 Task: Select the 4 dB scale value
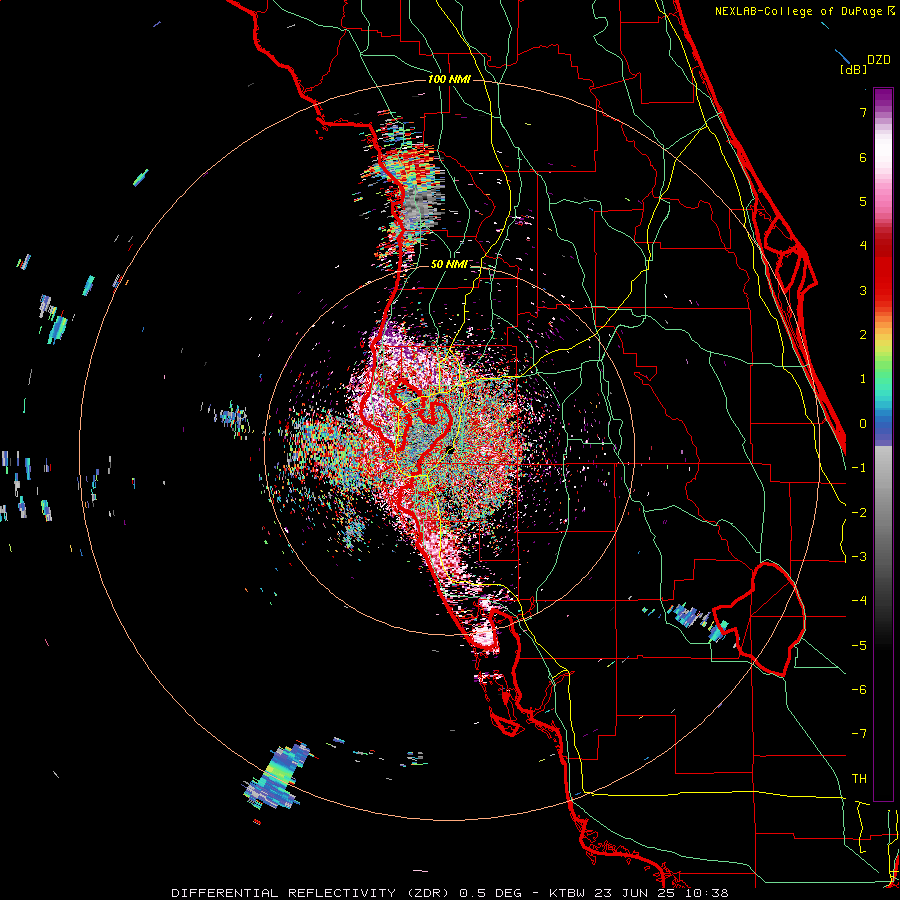coord(863,246)
